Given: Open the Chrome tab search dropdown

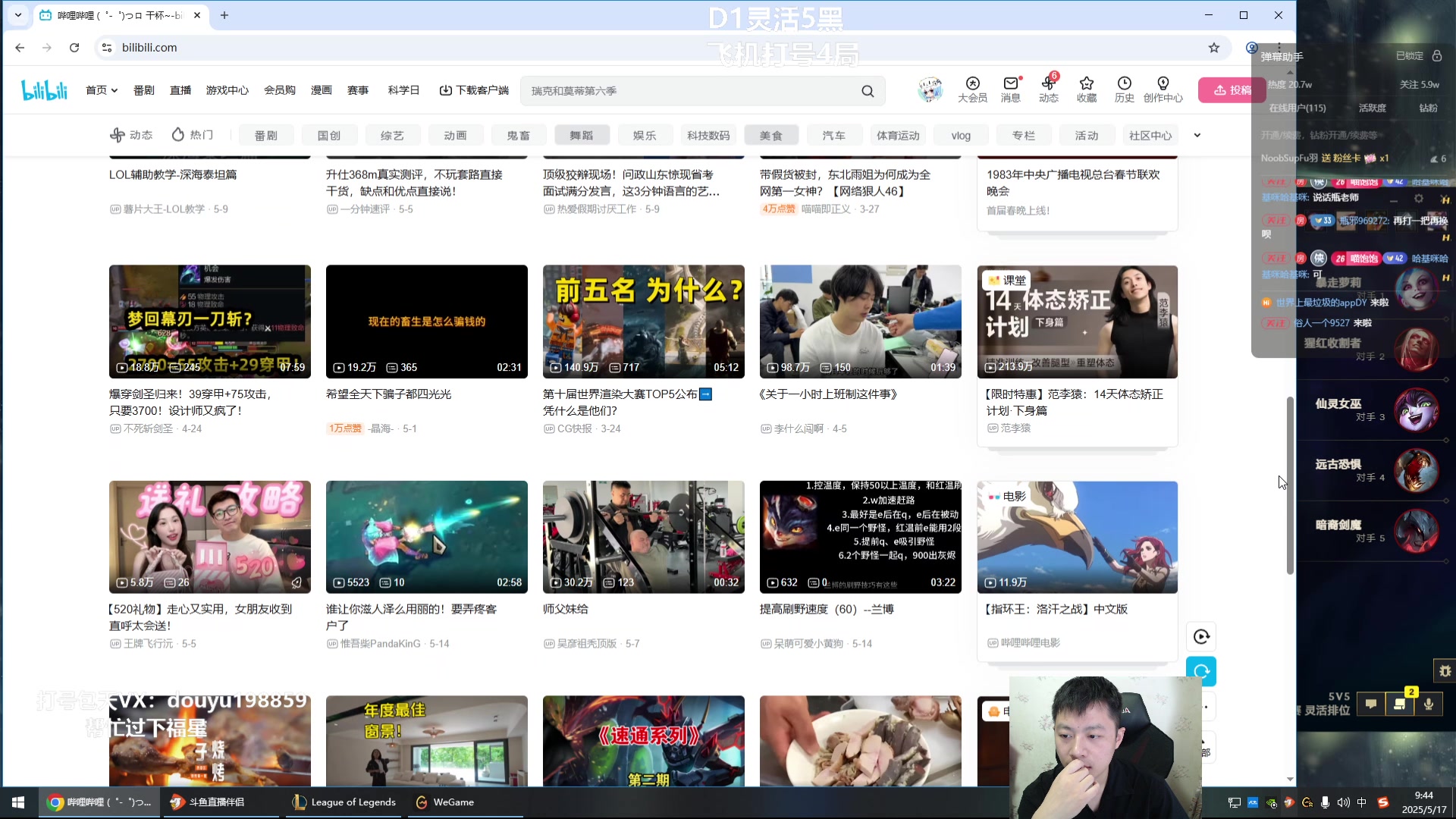Looking at the screenshot, I should (x=18, y=15).
